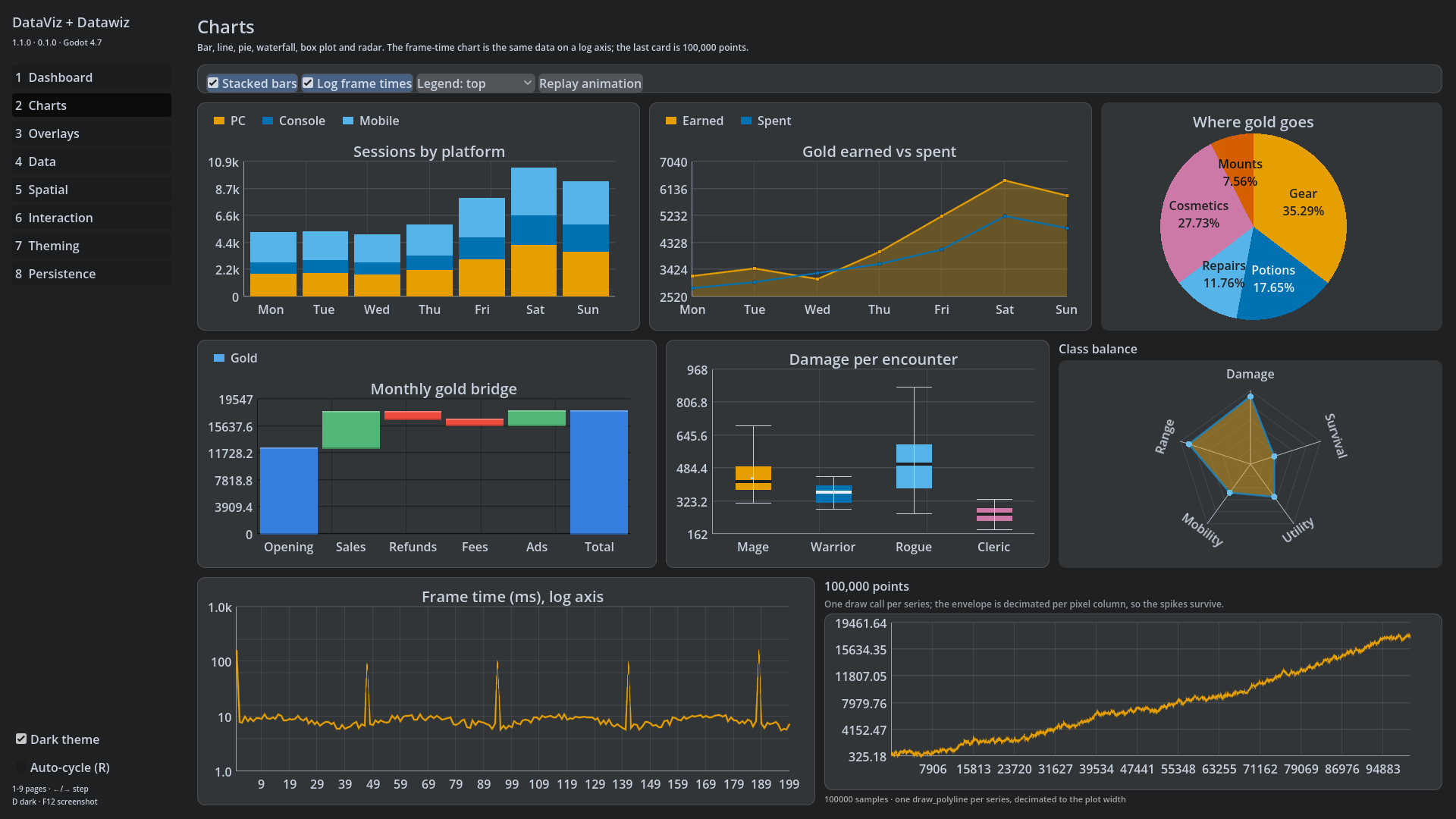Click the 'Gold earned vs spent' title

(879, 152)
